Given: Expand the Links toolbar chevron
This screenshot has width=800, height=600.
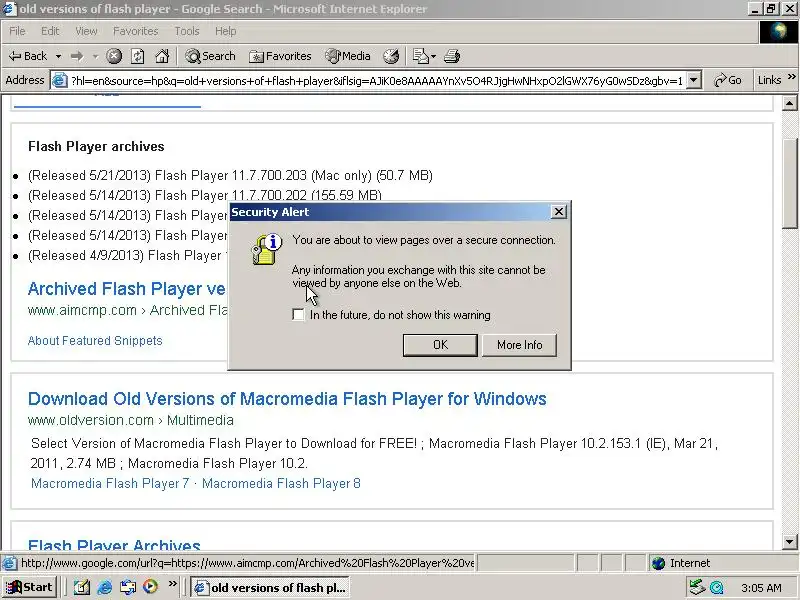Looking at the screenshot, I should 792,77.
